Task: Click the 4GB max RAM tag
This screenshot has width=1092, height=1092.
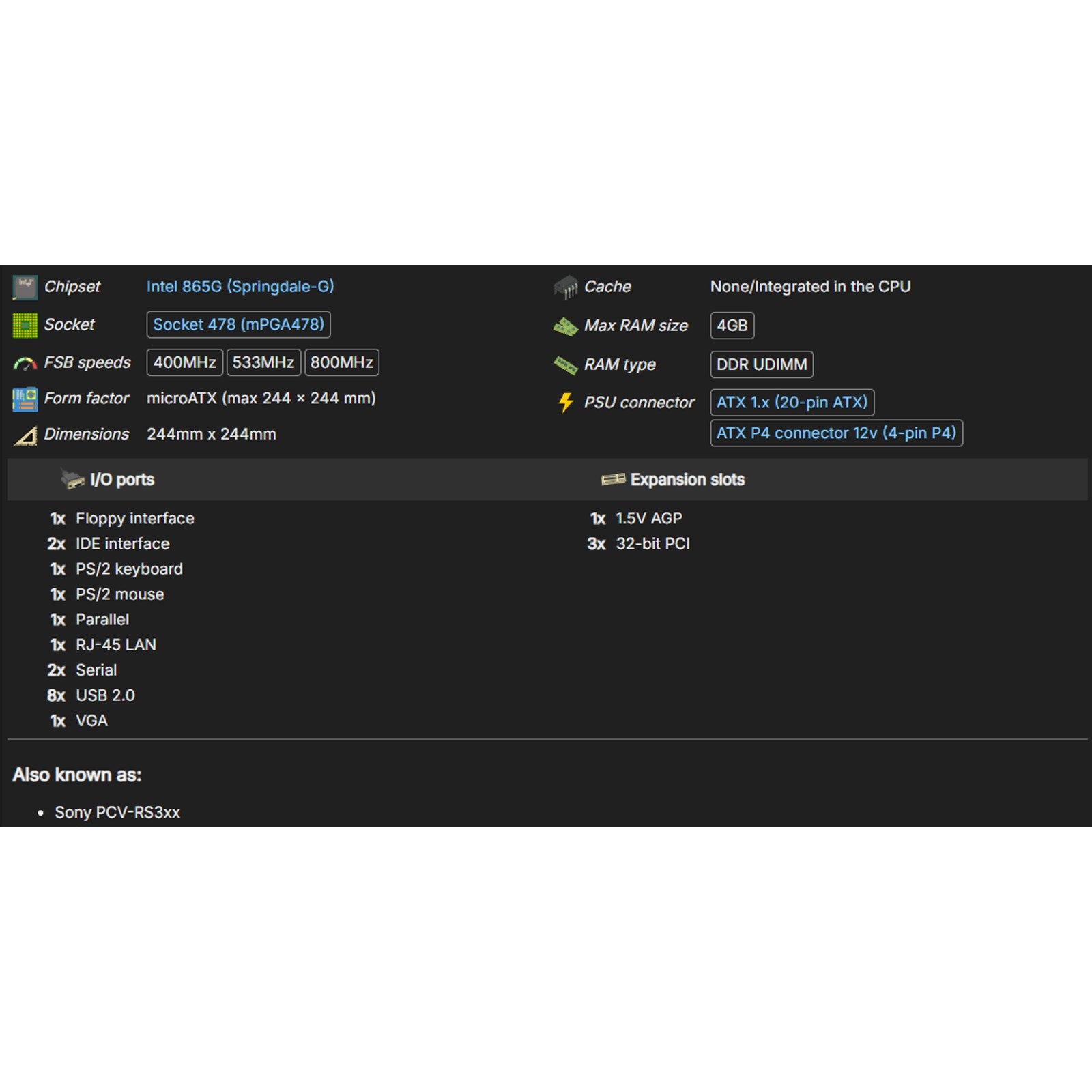Action: [x=732, y=326]
